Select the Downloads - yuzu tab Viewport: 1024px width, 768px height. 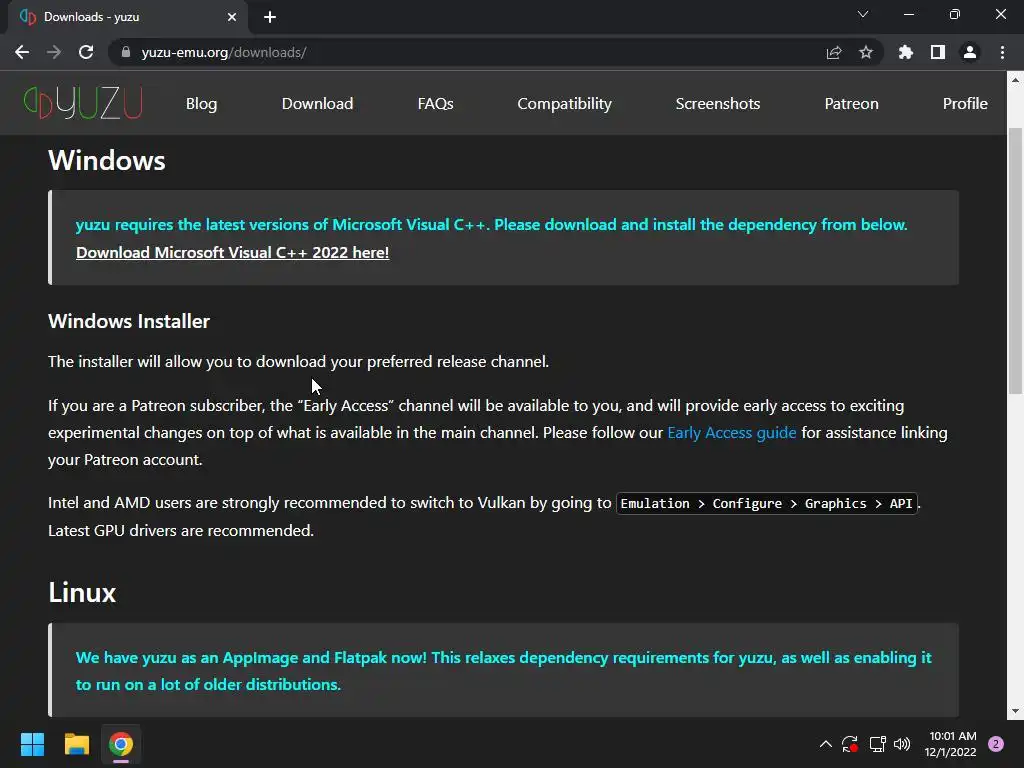(x=128, y=17)
